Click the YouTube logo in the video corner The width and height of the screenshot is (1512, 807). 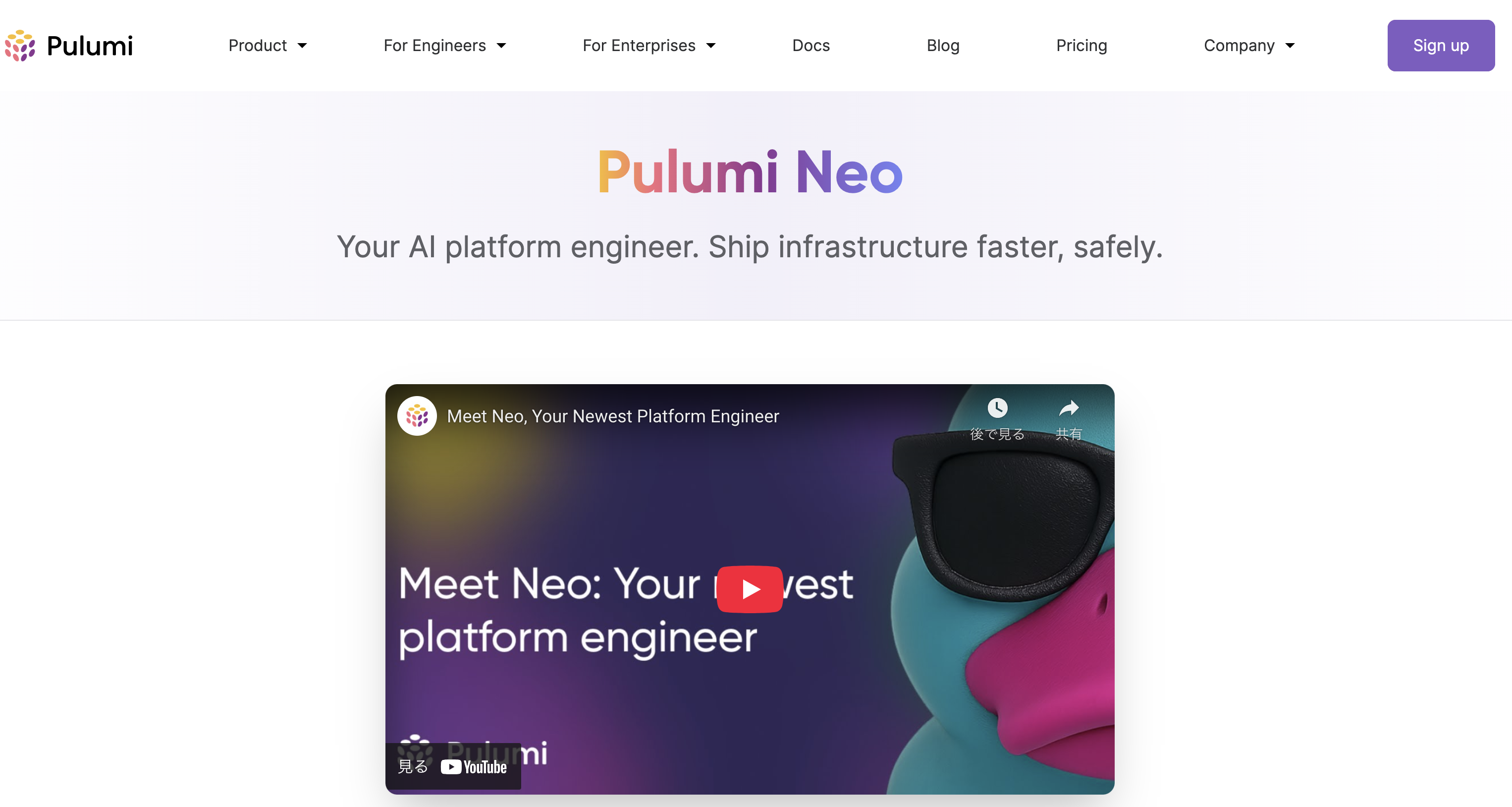tap(474, 767)
